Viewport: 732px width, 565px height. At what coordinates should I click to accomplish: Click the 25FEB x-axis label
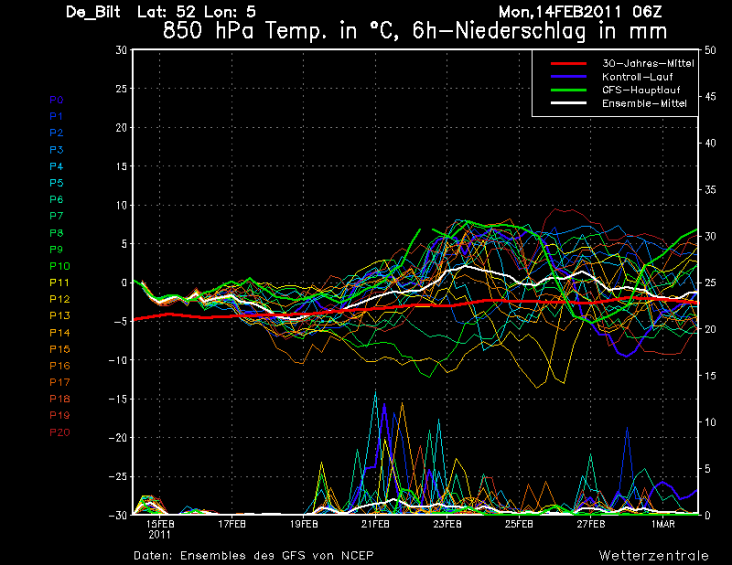coord(519,524)
